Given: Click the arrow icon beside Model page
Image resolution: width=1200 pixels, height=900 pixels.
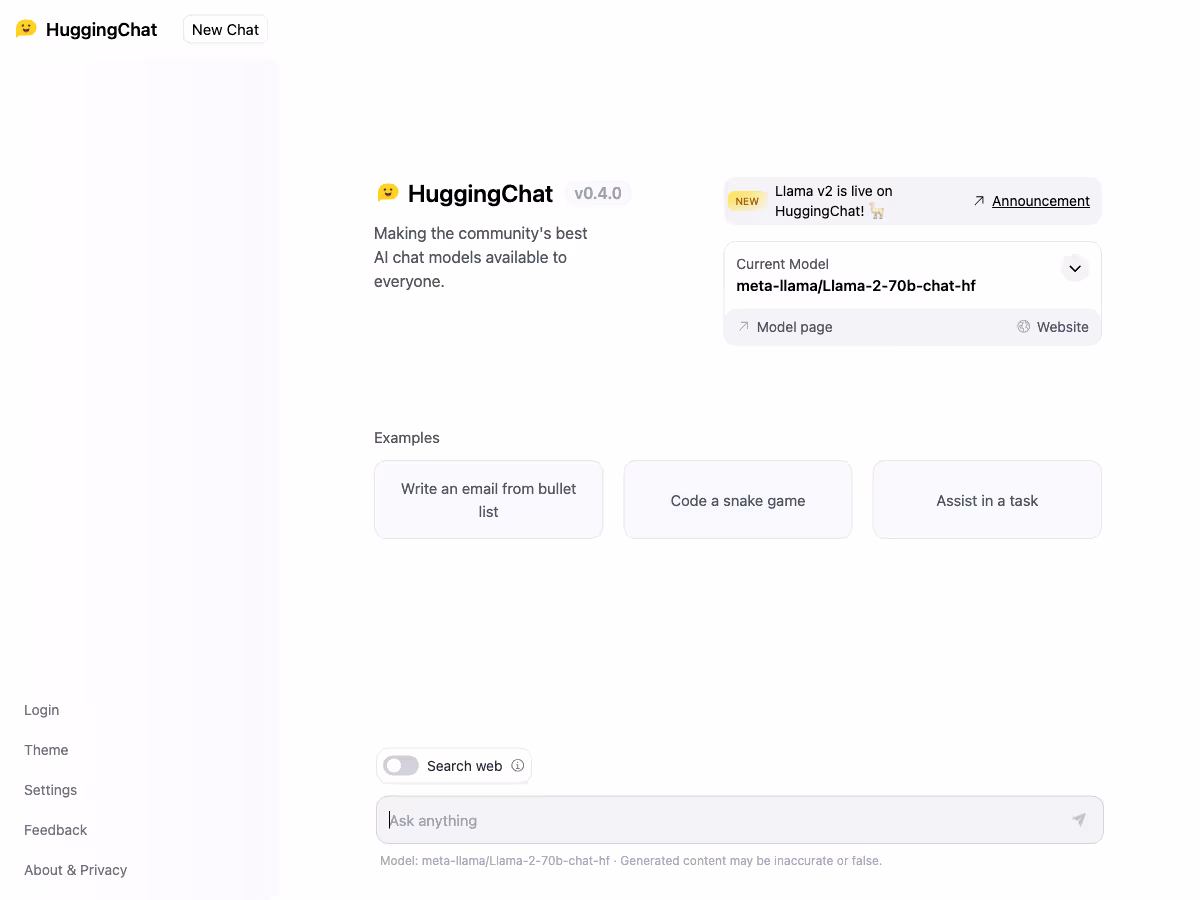Looking at the screenshot, I should [x=743, y=327].
